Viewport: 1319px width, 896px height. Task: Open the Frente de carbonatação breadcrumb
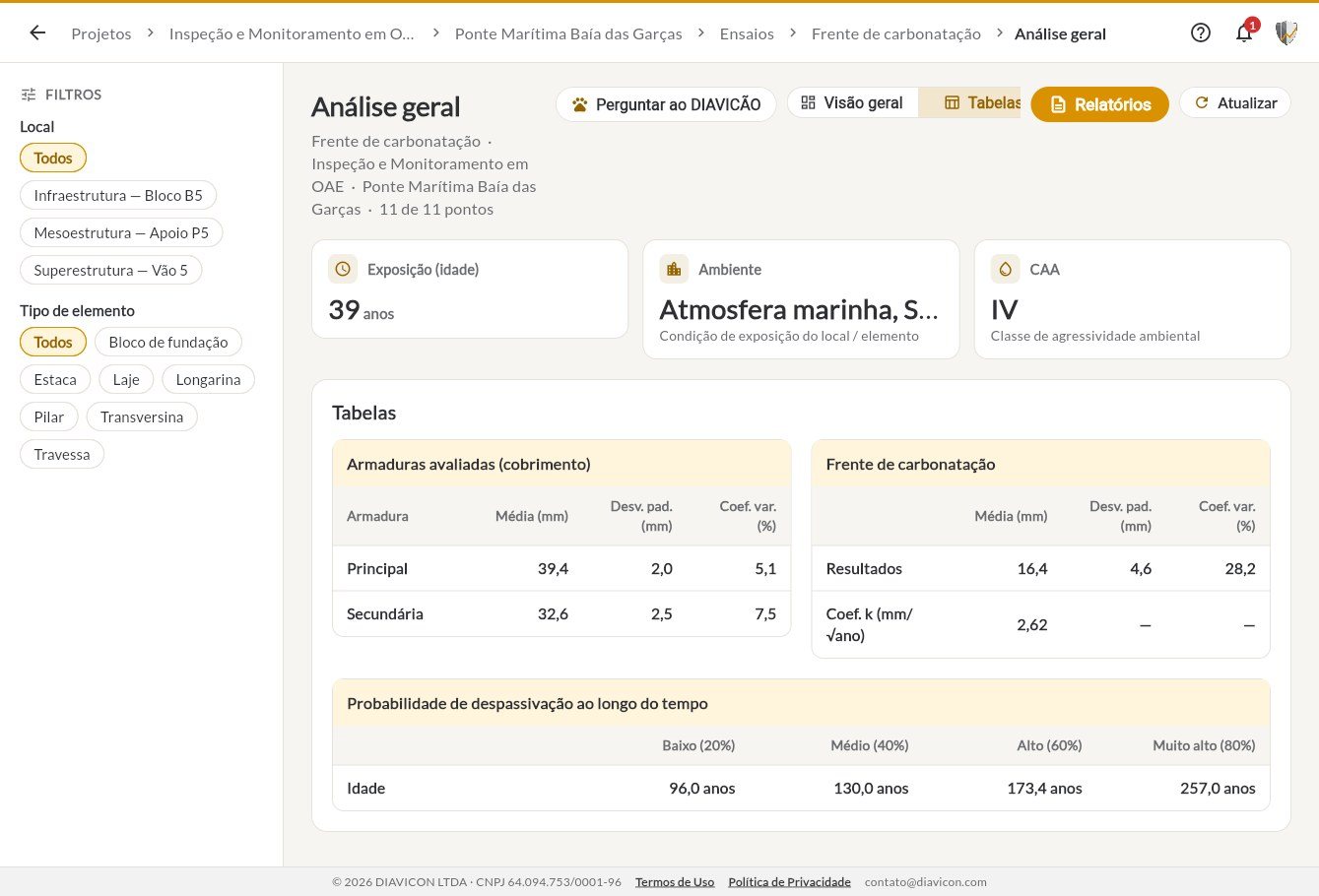coord(896,33)
